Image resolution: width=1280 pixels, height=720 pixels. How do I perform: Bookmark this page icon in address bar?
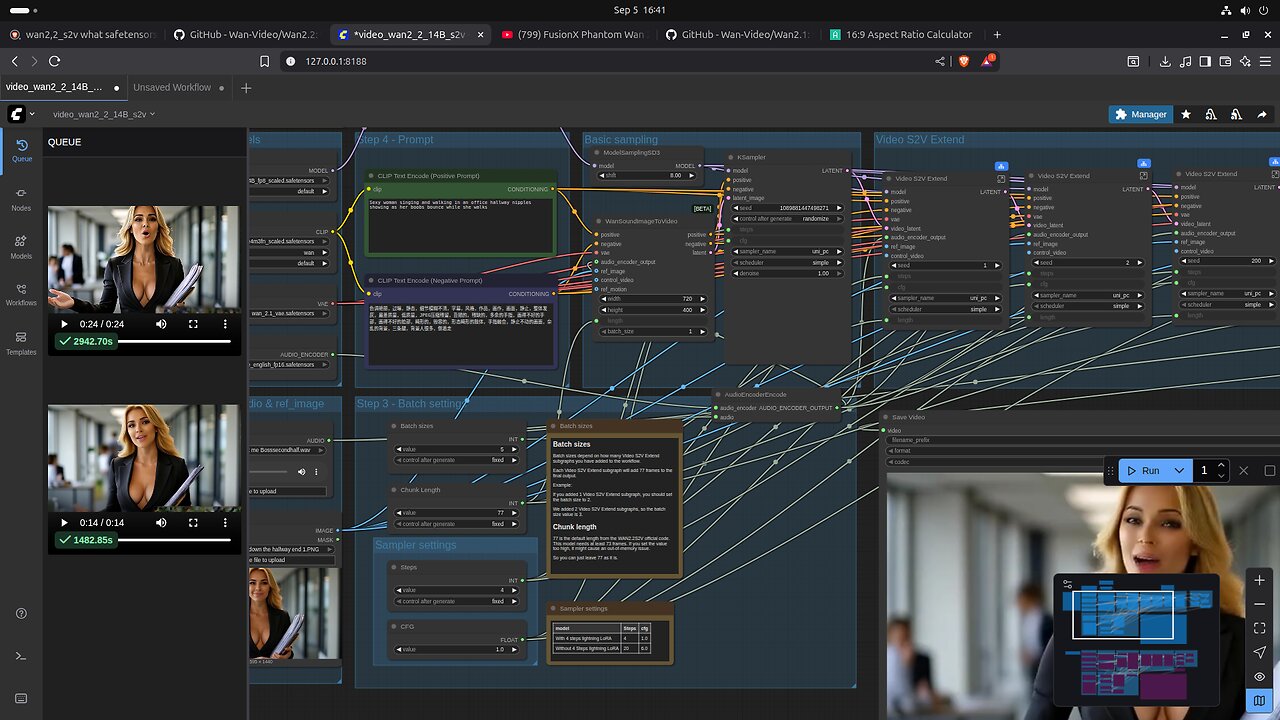264,61
